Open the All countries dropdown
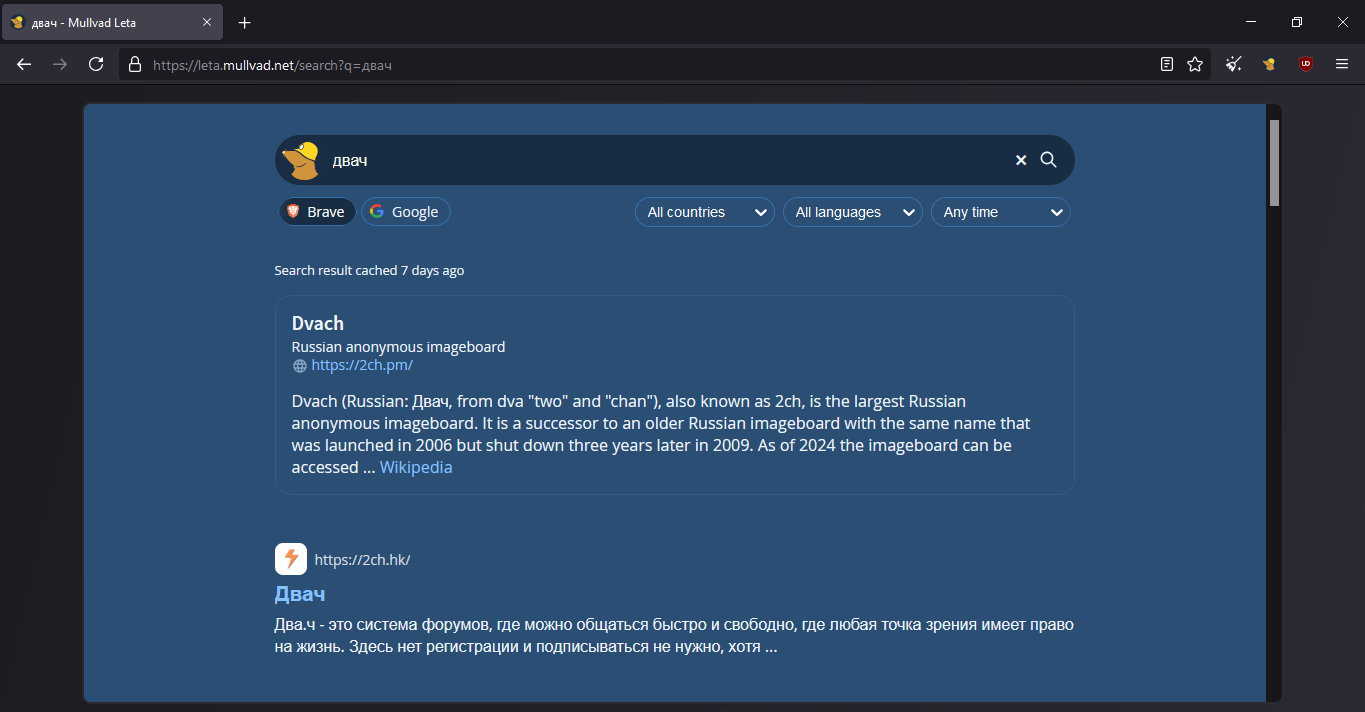Screen dimensions: 1365x712 pyautogui.click(x=705, y=212)
